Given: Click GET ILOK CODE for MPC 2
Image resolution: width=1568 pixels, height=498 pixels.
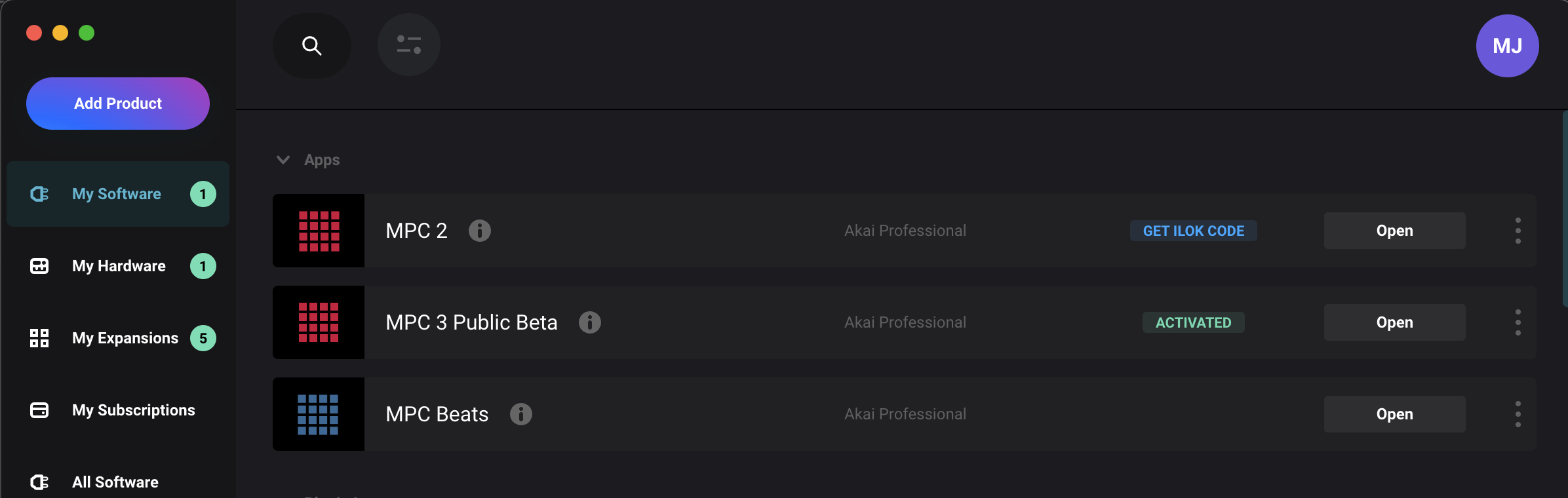Looking at the screenshot, I should pos(1194,231).
